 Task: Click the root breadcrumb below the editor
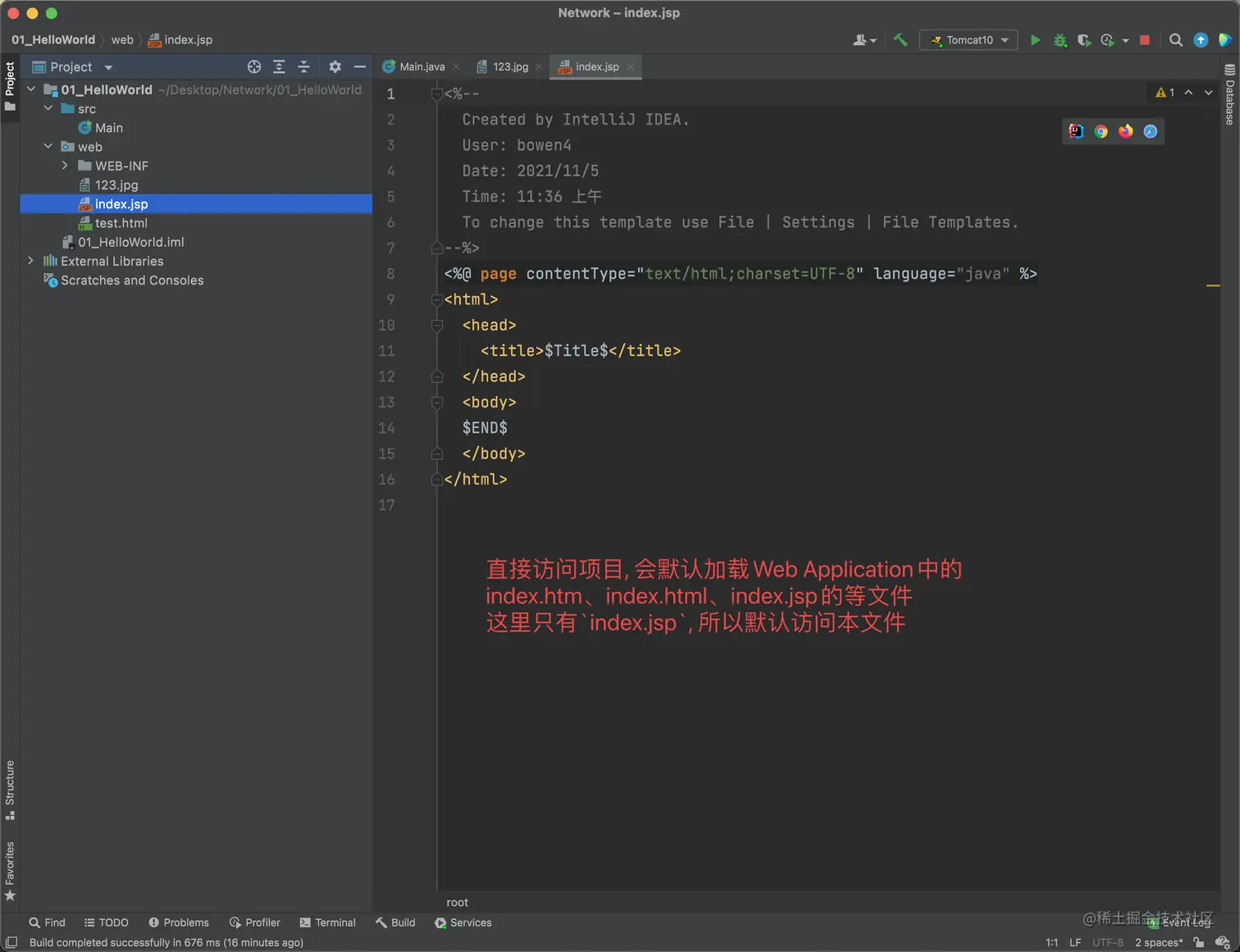click(x=457, y=902)
